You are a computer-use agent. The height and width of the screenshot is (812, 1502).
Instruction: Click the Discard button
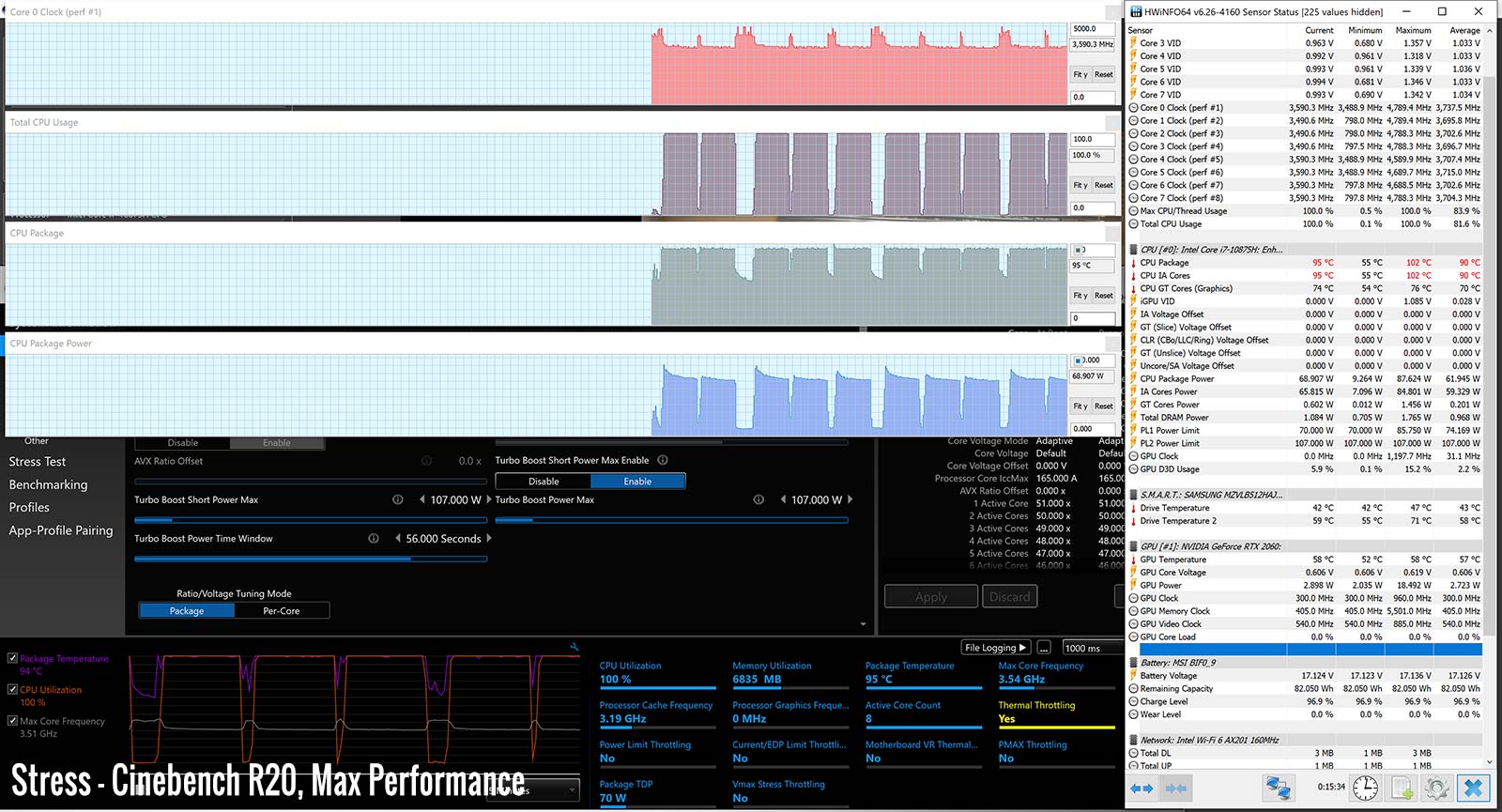pos(1009,596)
